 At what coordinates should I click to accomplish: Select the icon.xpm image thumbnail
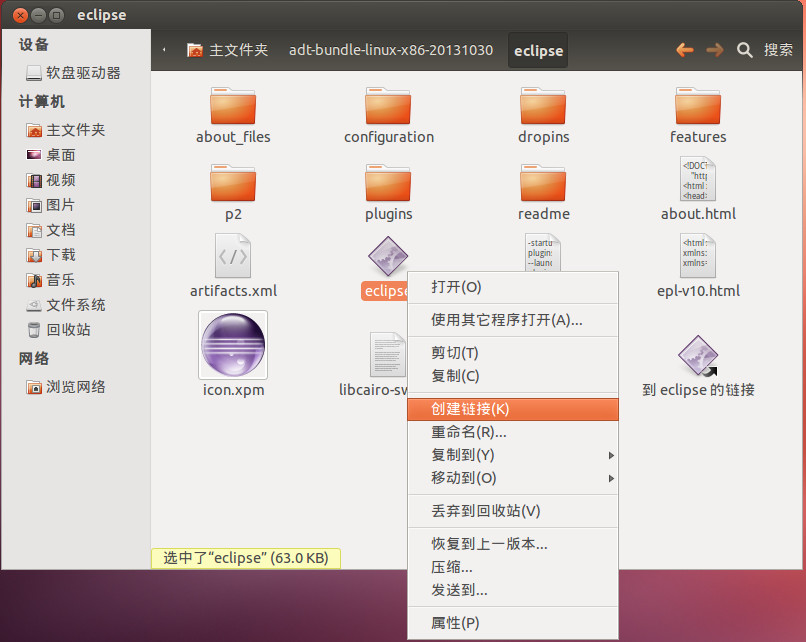click(x=233, y=345)
